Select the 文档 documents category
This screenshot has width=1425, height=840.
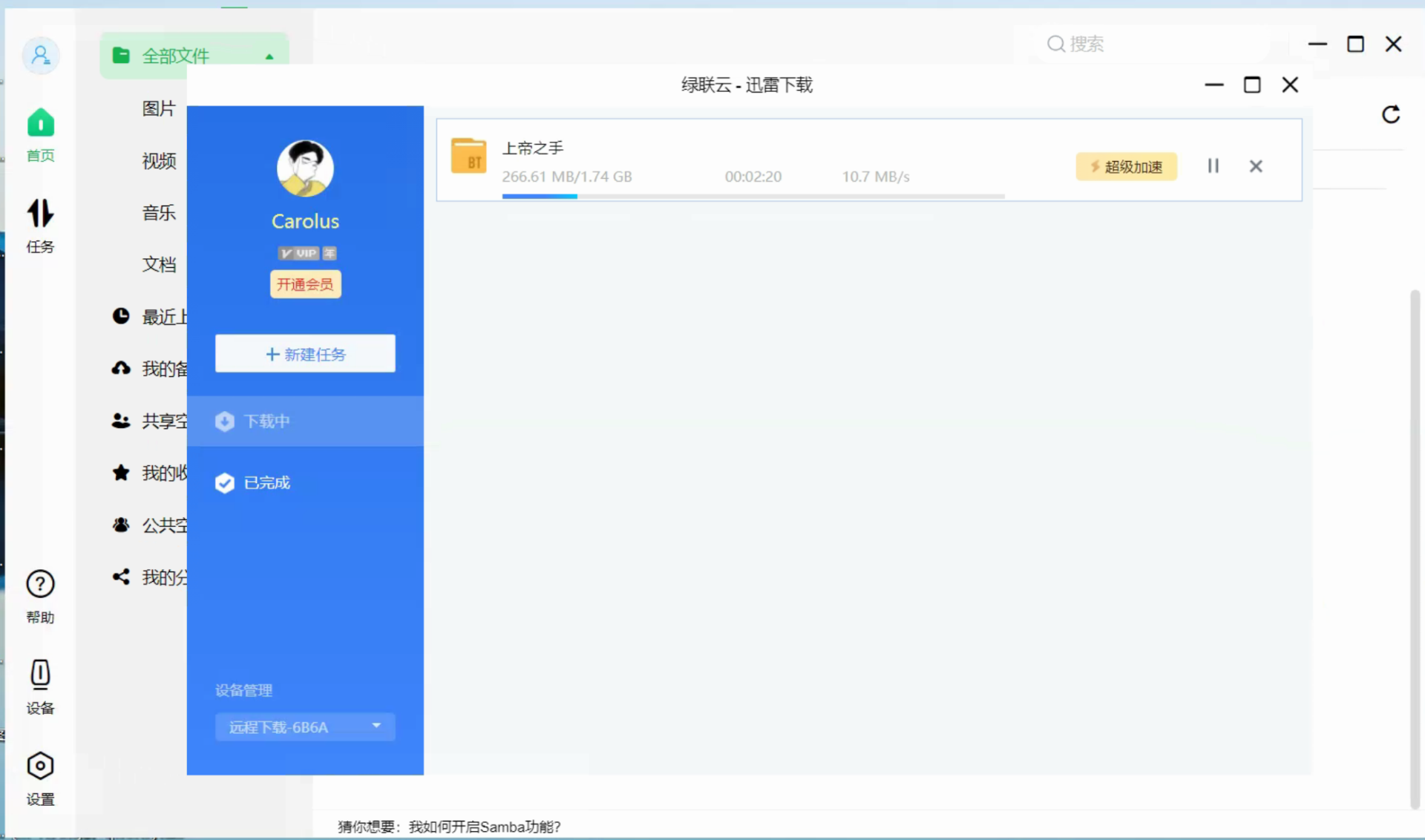[x=158, y=264]
